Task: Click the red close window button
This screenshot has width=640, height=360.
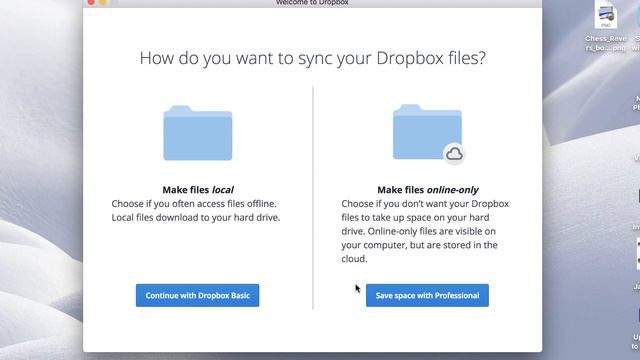Action: [91, 2]
